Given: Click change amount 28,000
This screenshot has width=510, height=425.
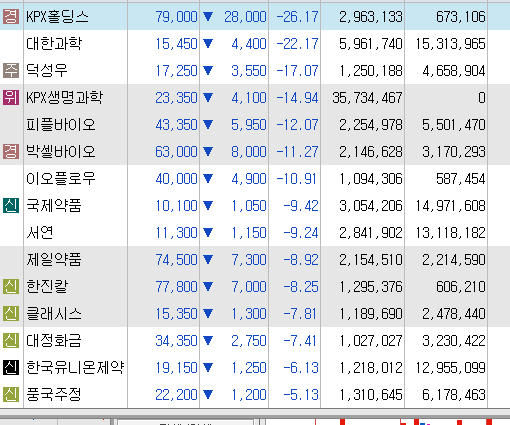Looking at the screenshot, I should (245, 17).
